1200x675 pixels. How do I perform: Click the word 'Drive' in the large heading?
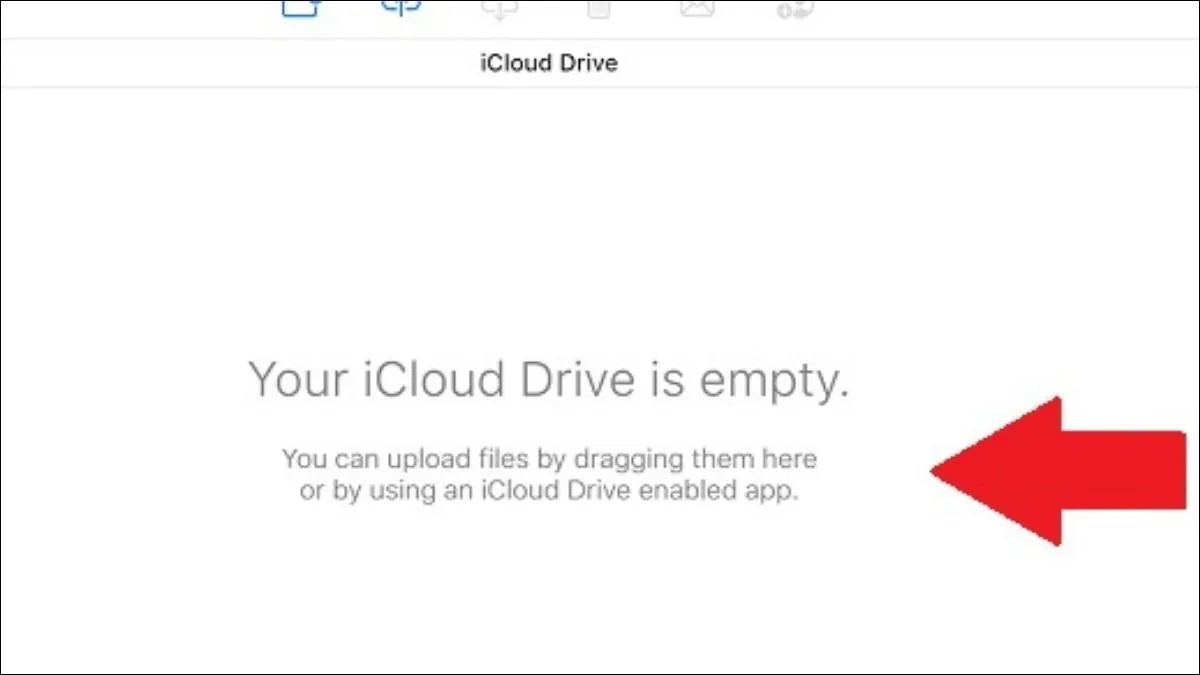pos(570,380)
